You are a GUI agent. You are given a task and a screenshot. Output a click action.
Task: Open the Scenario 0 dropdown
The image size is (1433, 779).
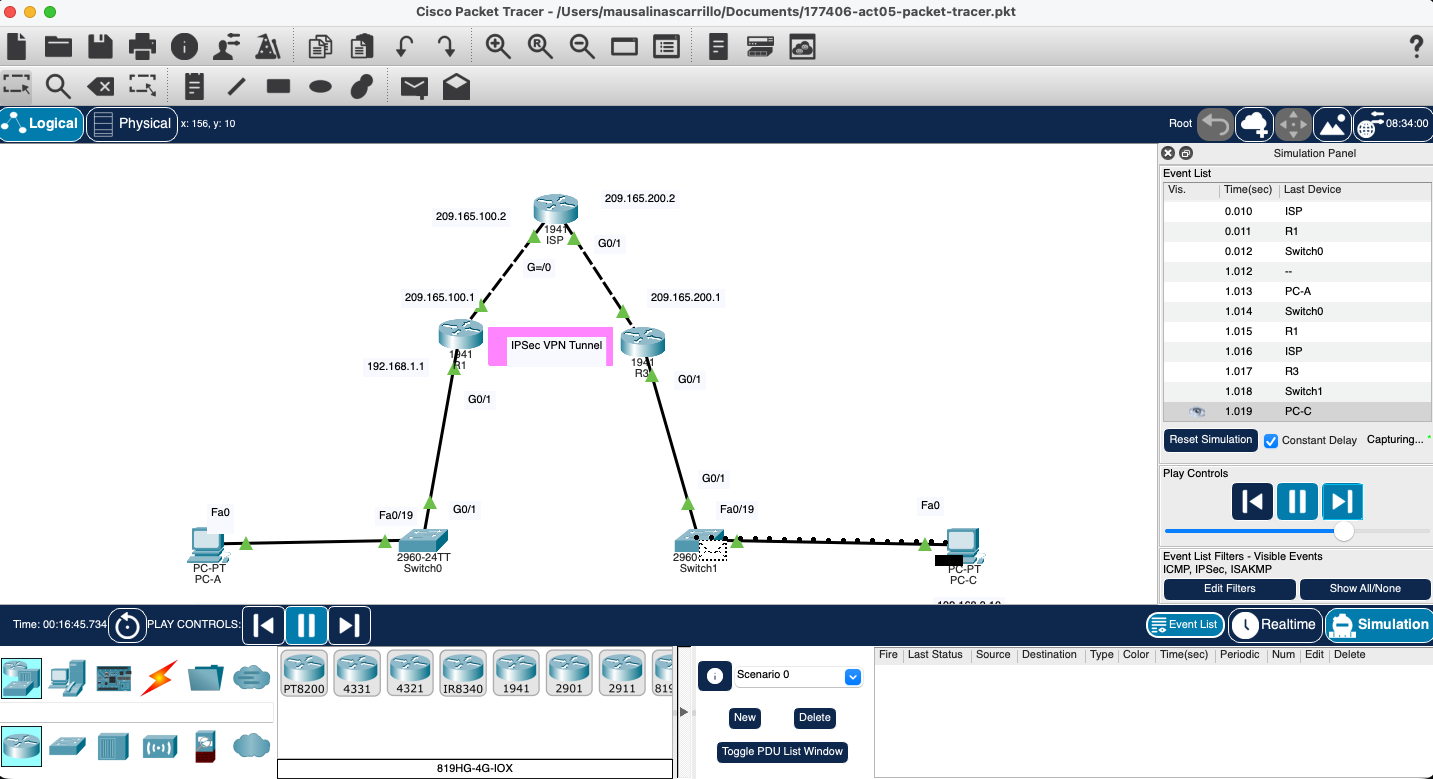(852, 677)
